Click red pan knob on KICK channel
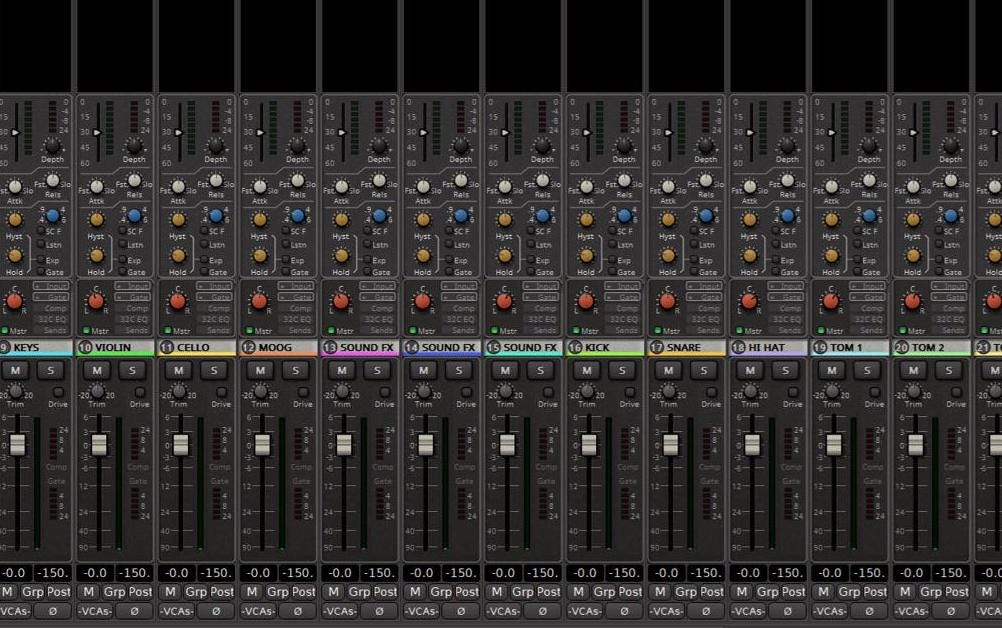Viewport: 1002px width, 628px height. pyautogui.click(x=586, y=301)
